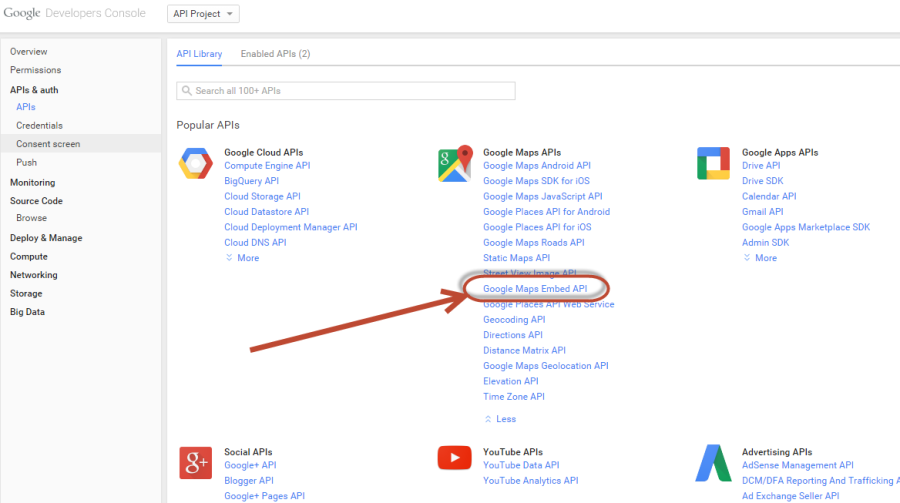Image resolution: width=900 pixels, height=503 pixels.
Task: Click the Google Apps APIs icon
Action: [x=713, y=164]
